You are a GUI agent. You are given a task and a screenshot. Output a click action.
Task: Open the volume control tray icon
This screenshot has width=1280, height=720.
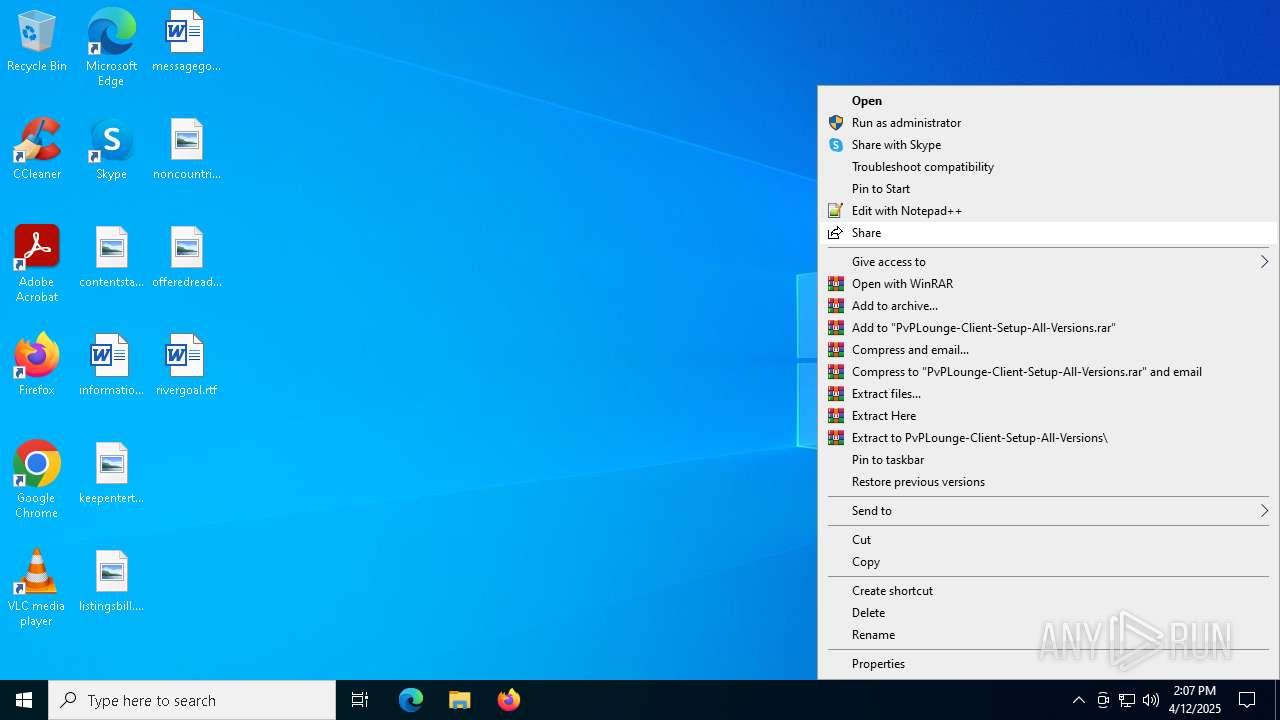pos(1151,700)
